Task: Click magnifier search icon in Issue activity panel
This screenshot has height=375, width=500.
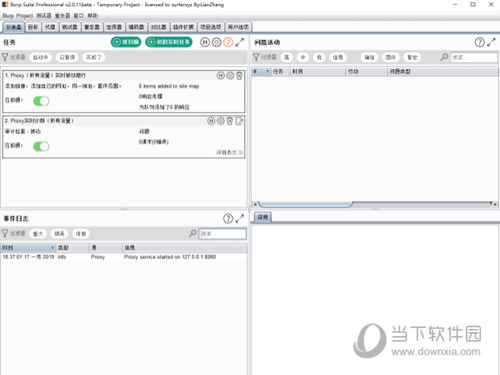Action: tap(444, 57)
